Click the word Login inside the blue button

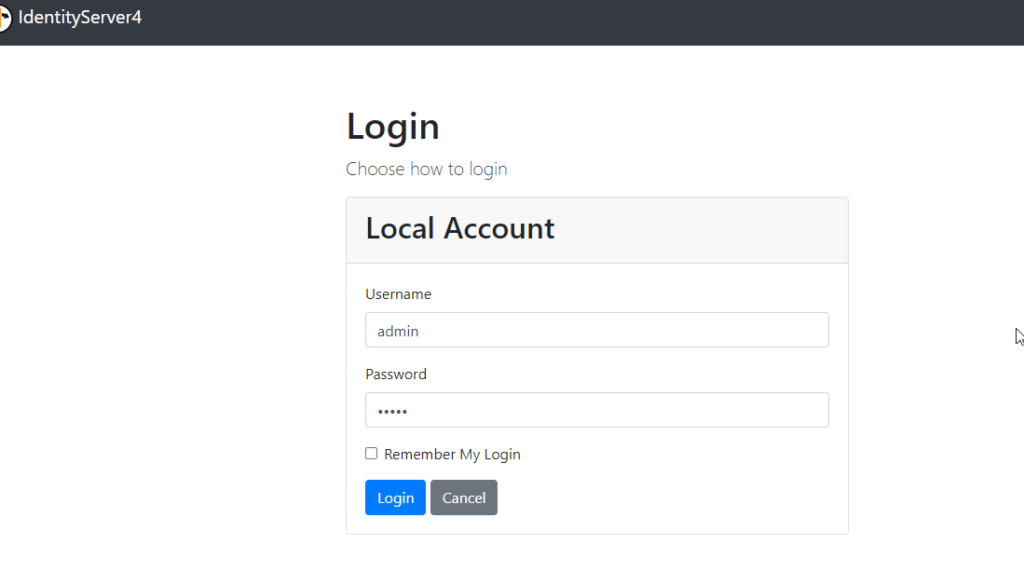click(396, 498)
